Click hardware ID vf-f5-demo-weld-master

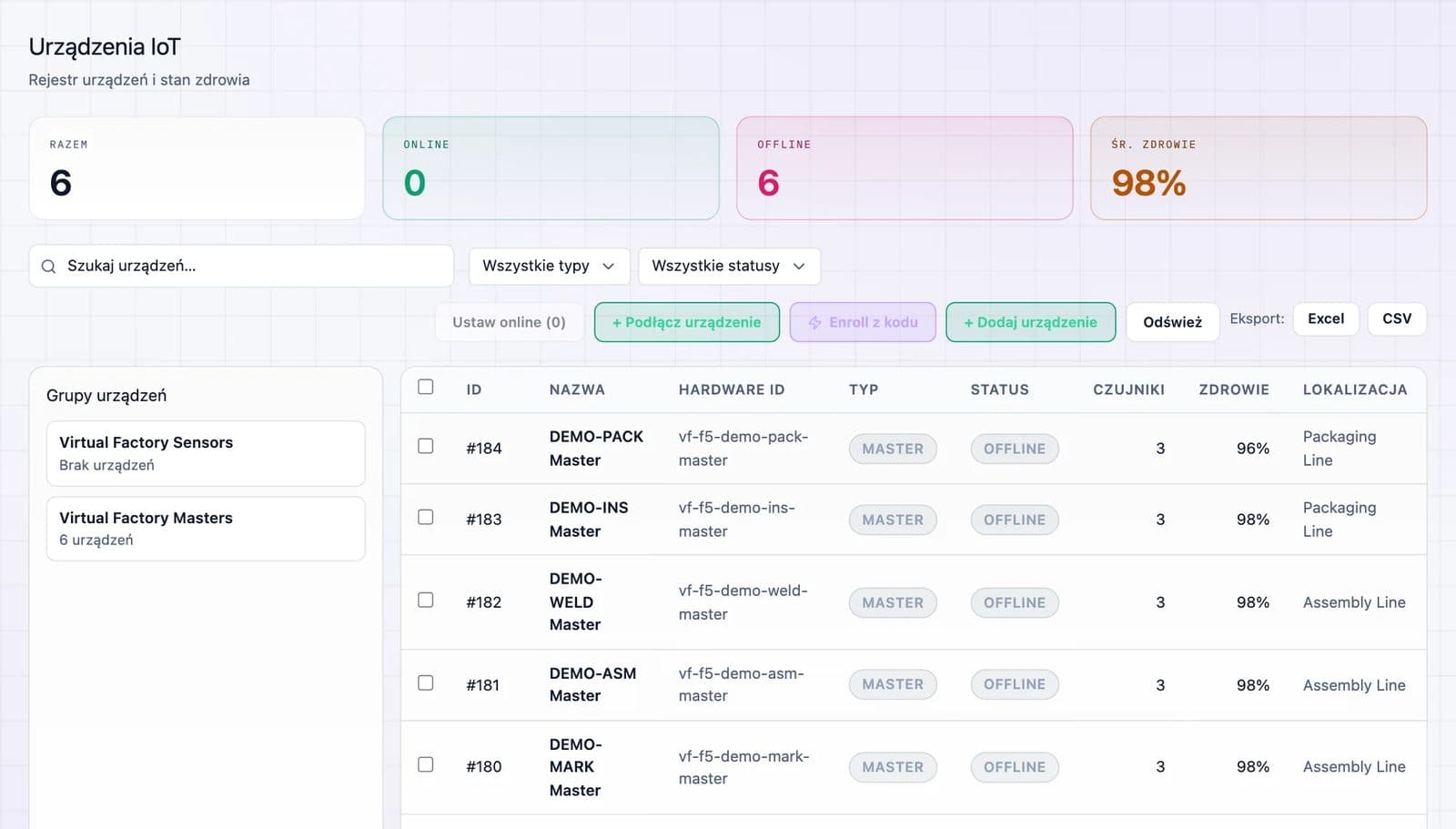coord(743,602)
